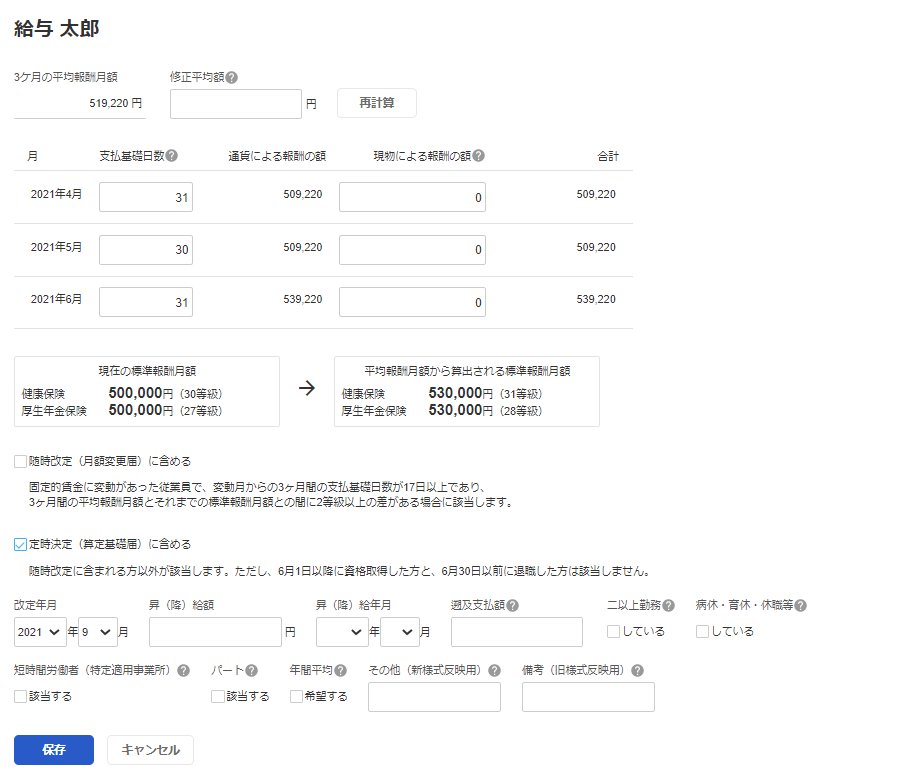Edit 現物による報酬 field for 2021年5月
The height and width of the screenshot is (781, 897).
tap(412, 250)
